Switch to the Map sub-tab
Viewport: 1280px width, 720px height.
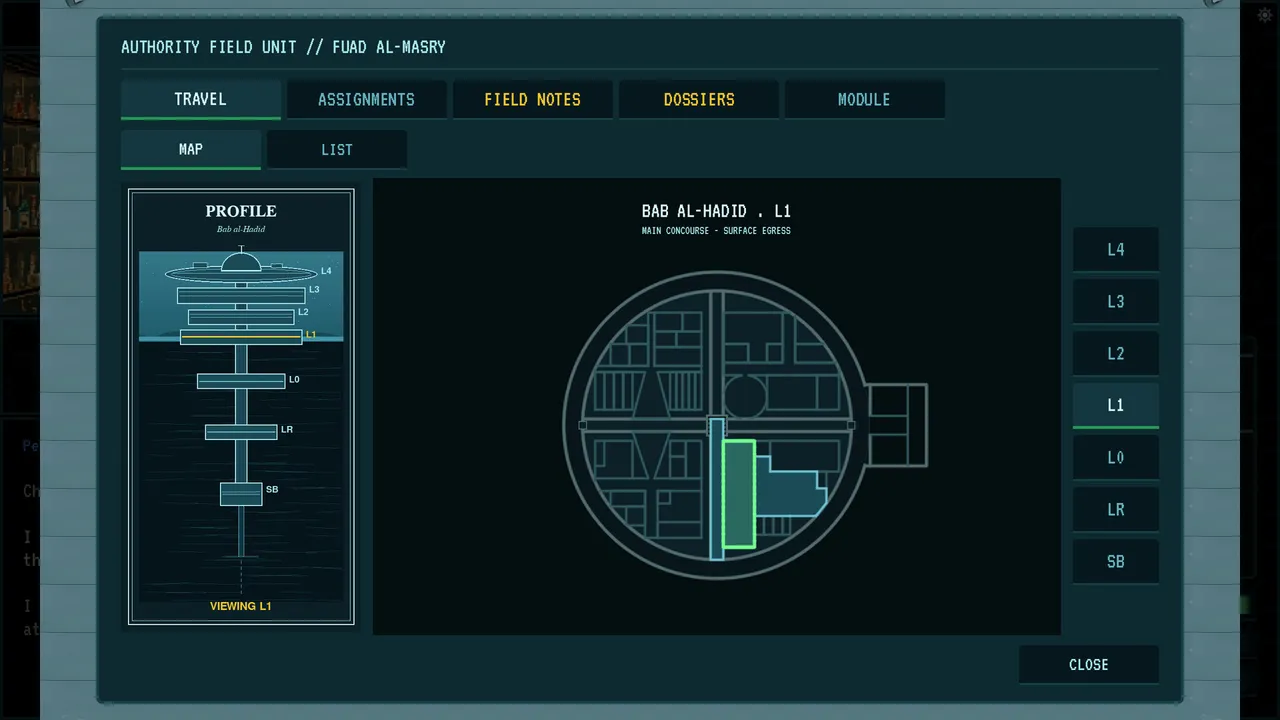coord(190,149)
